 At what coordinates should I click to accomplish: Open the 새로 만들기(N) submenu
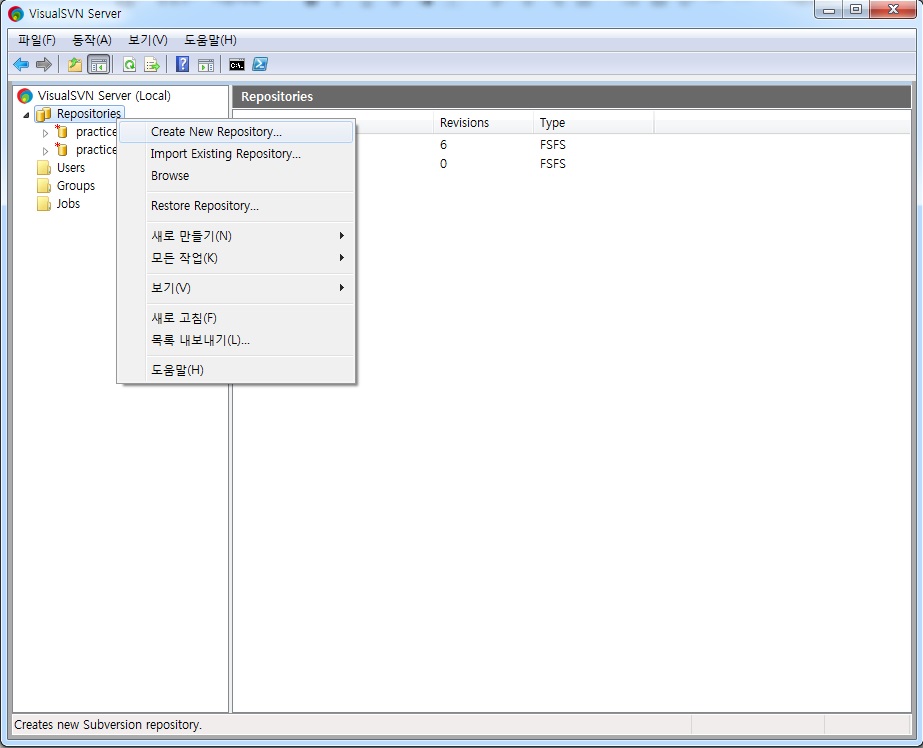point(236,235)
